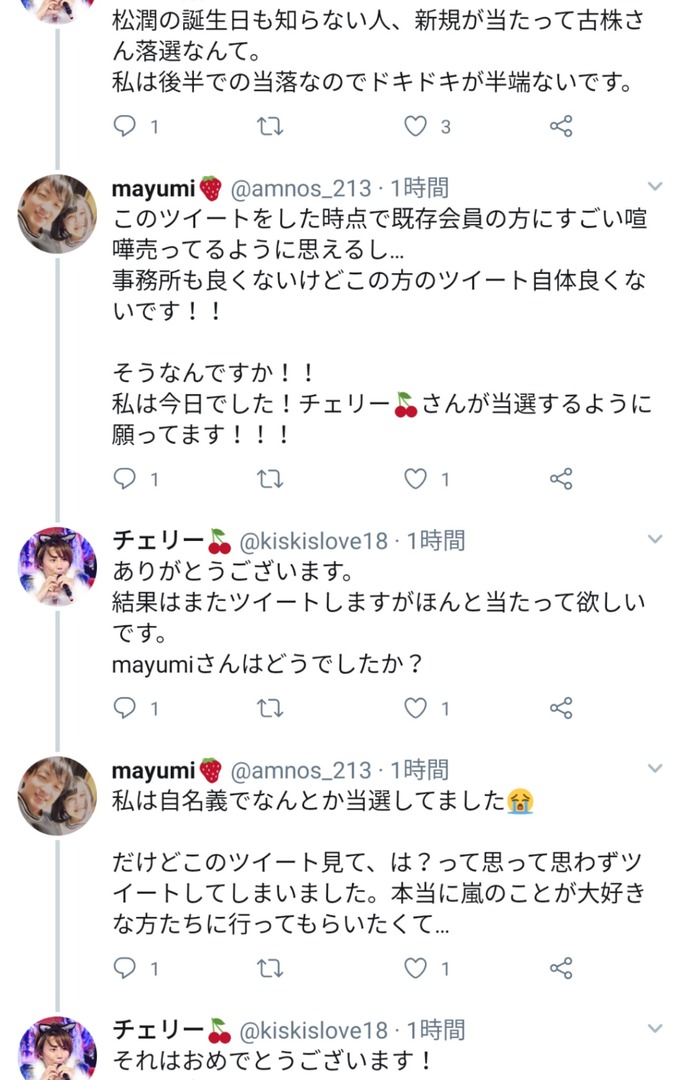The width and height of the screenshot is (680, 1080).
Task: Like mayumi's tweet ending 願ってます！！！
Action: [415, 479]
